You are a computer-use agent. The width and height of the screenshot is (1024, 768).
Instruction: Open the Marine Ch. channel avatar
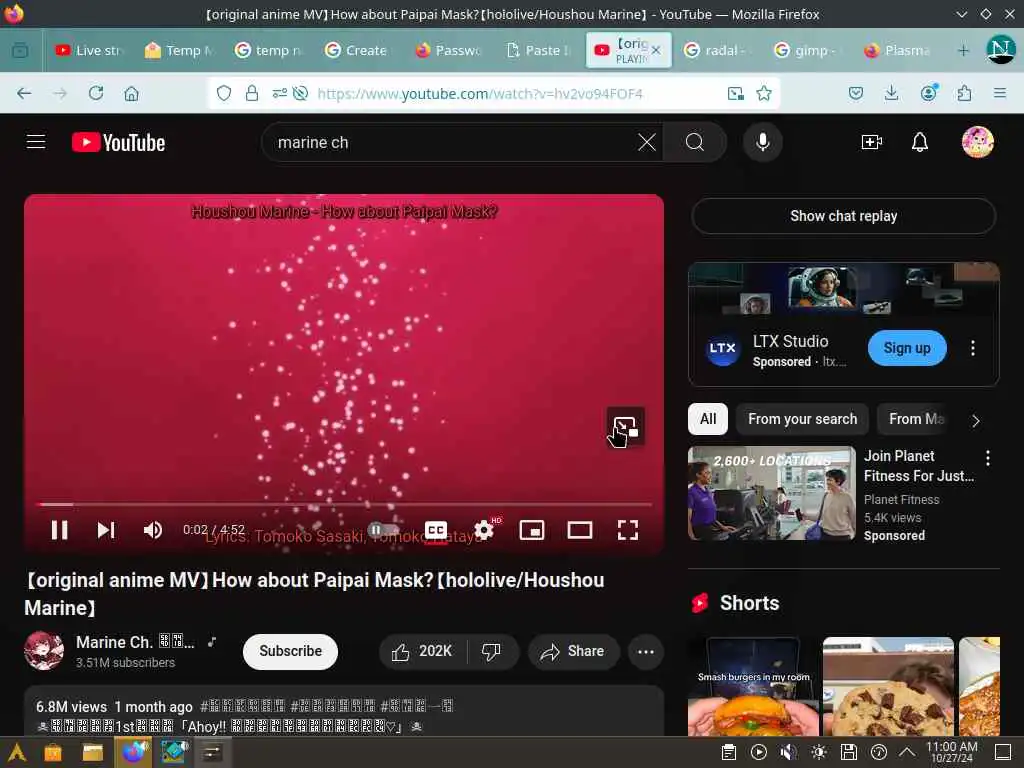point(44,651)
